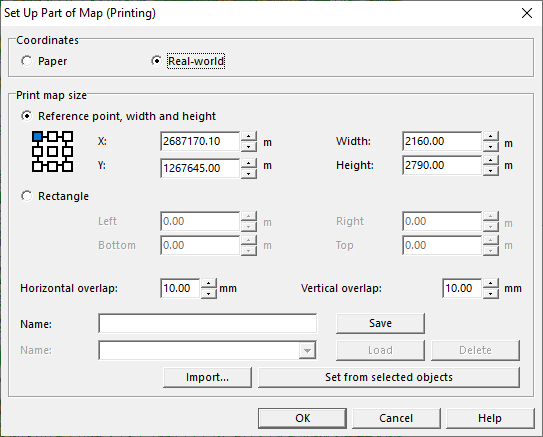Choose Paper coordinates radio button
543x437 pixels.
pos(26,61)
